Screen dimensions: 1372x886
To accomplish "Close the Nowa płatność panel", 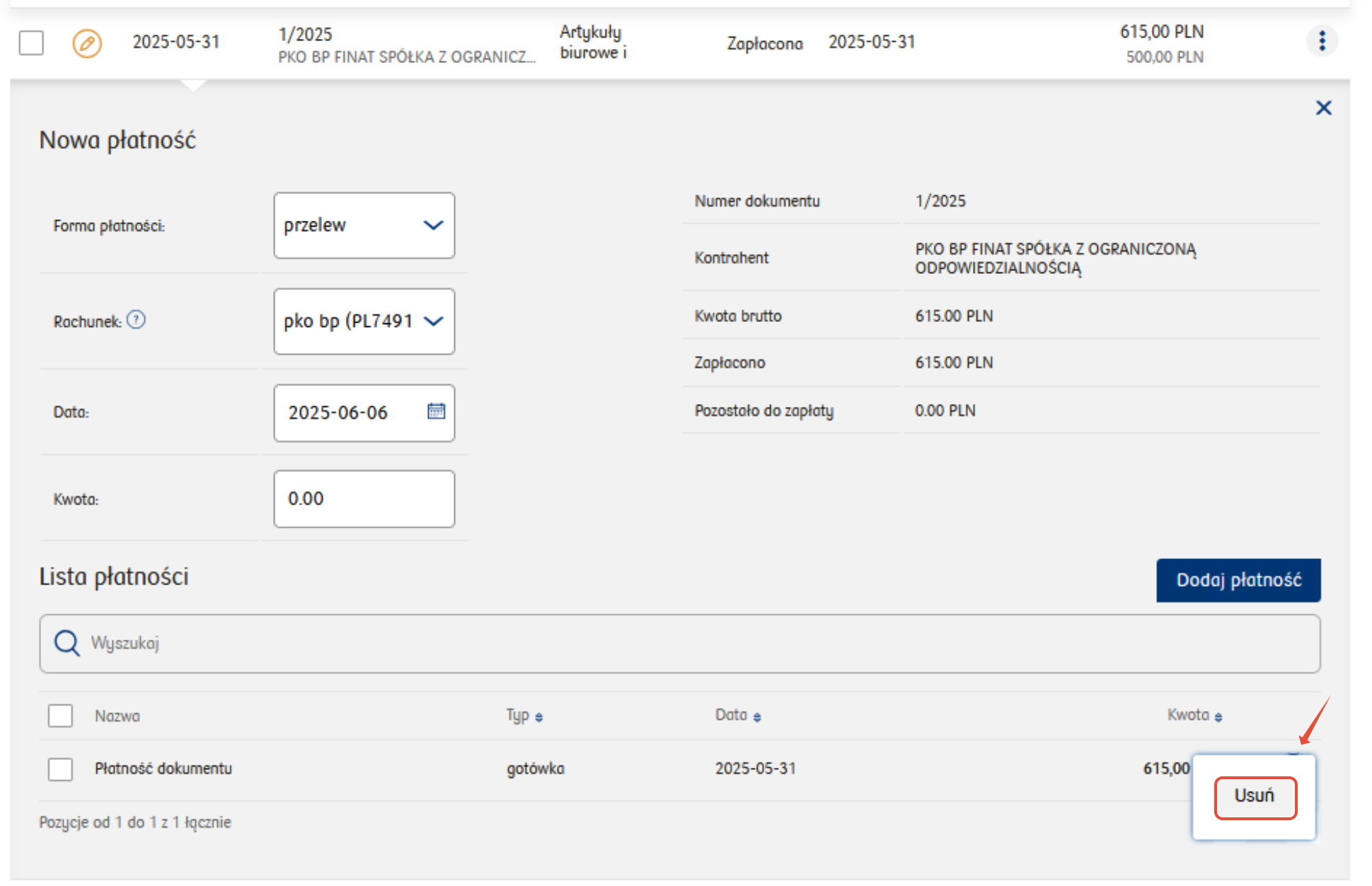I will pos(1323,108).
